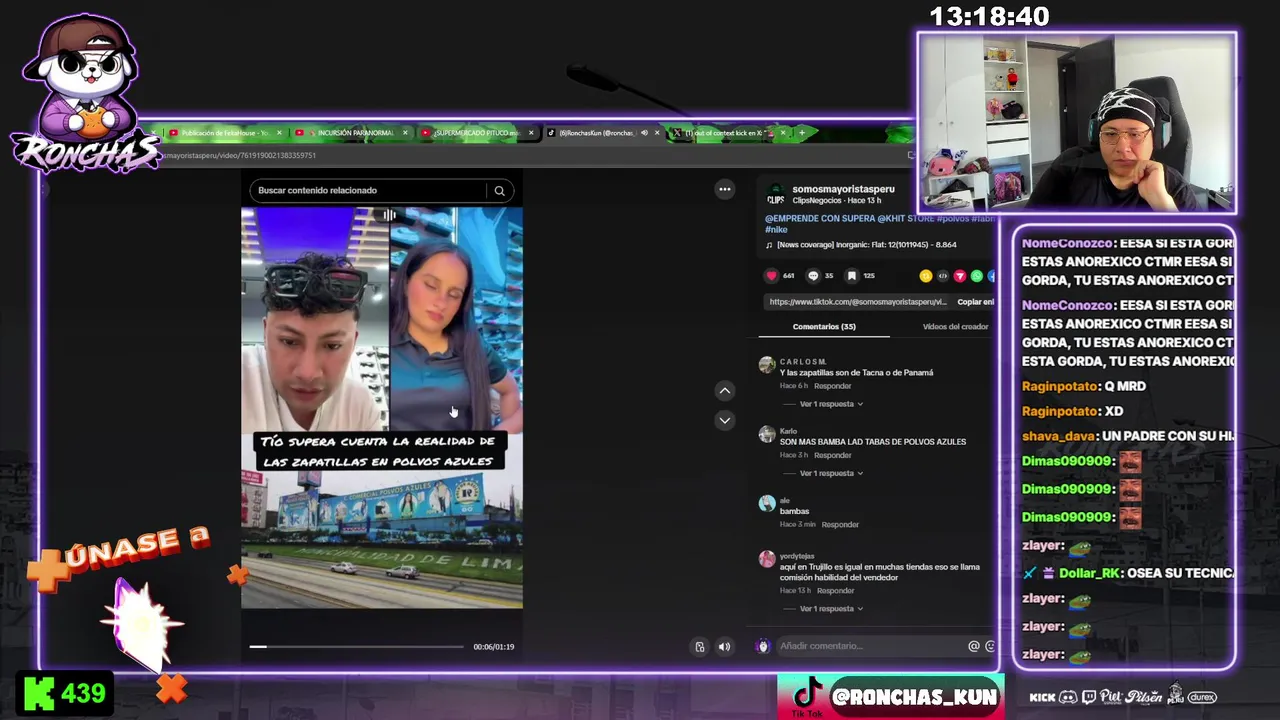Expand replies under Karlo's comment
Screen dimensions: 1280x720
click(x=831, y=473)
